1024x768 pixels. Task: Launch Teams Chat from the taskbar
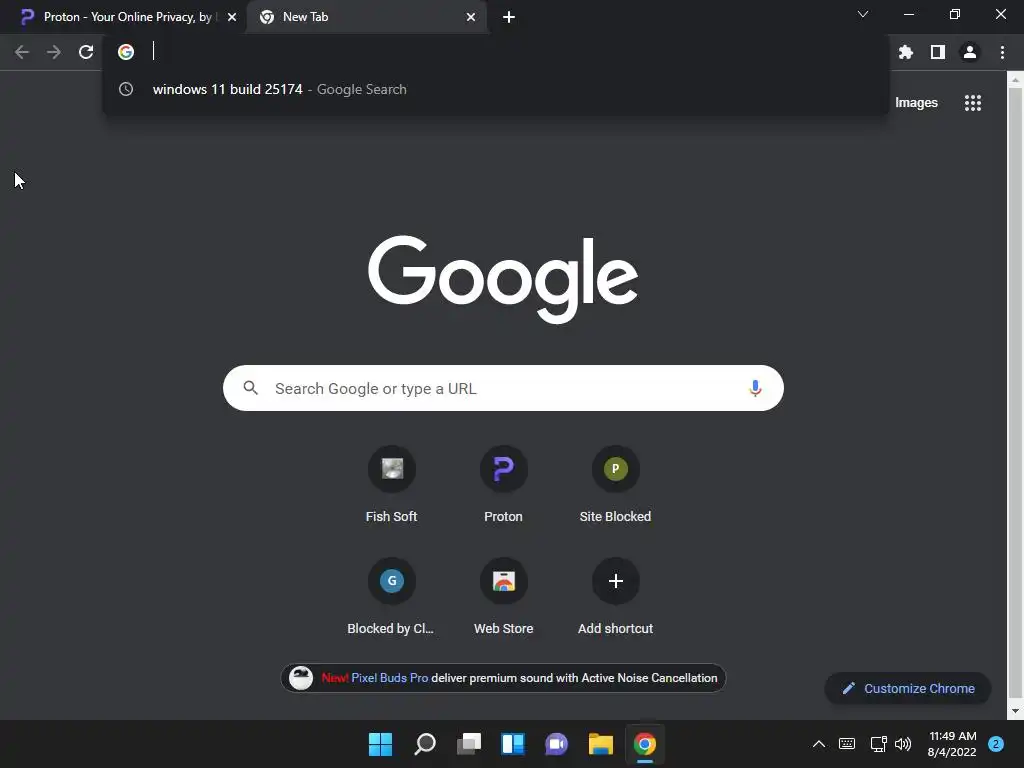point(556,744)
